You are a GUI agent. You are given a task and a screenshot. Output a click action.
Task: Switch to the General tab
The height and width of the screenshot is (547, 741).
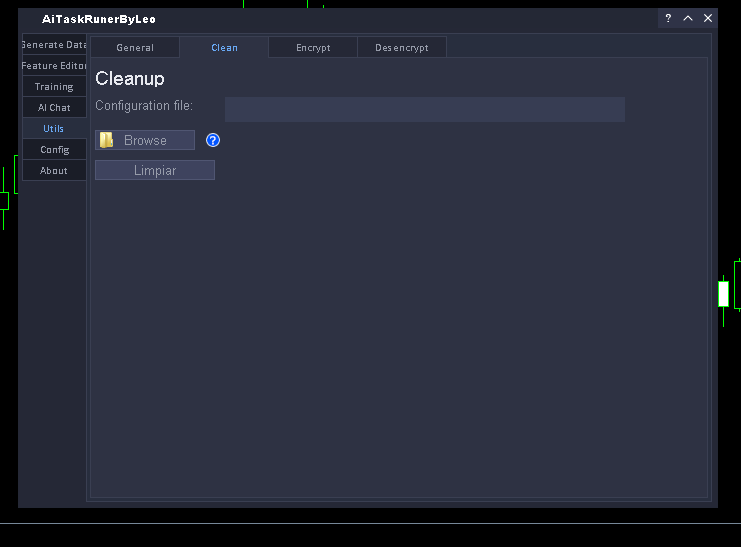coord(135,48)
